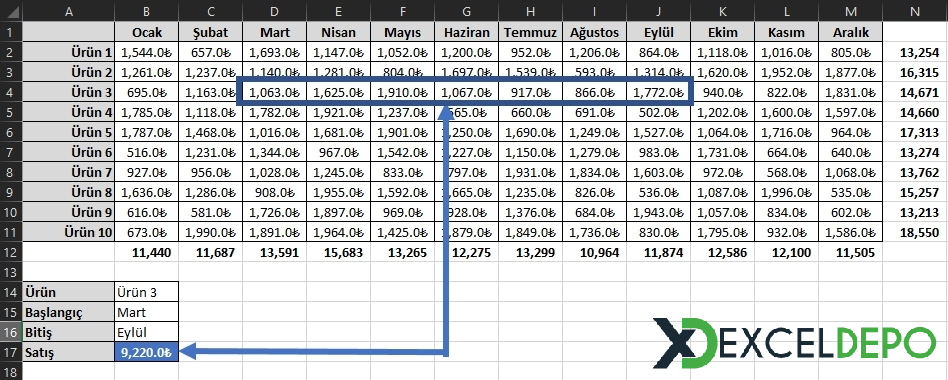The image size is (948, 380).
Task: Select the select-all corner of the sheet
Action: pyautogui.click(x=11, y=11)
